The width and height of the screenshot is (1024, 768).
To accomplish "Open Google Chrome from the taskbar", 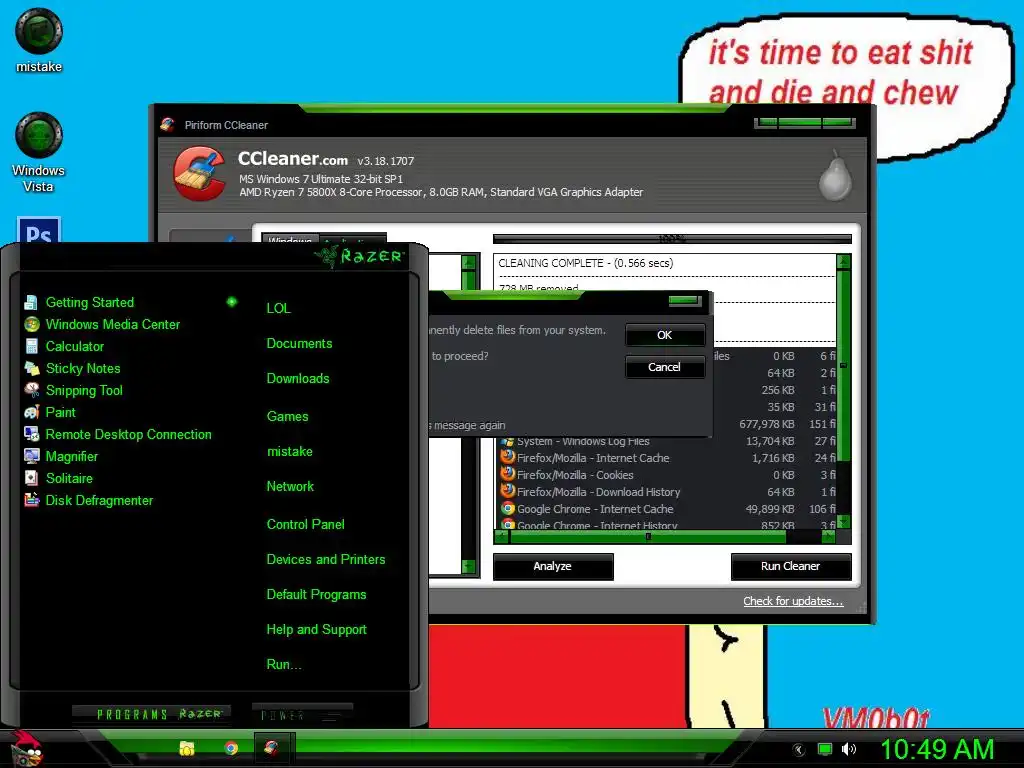I will point(231,748).
